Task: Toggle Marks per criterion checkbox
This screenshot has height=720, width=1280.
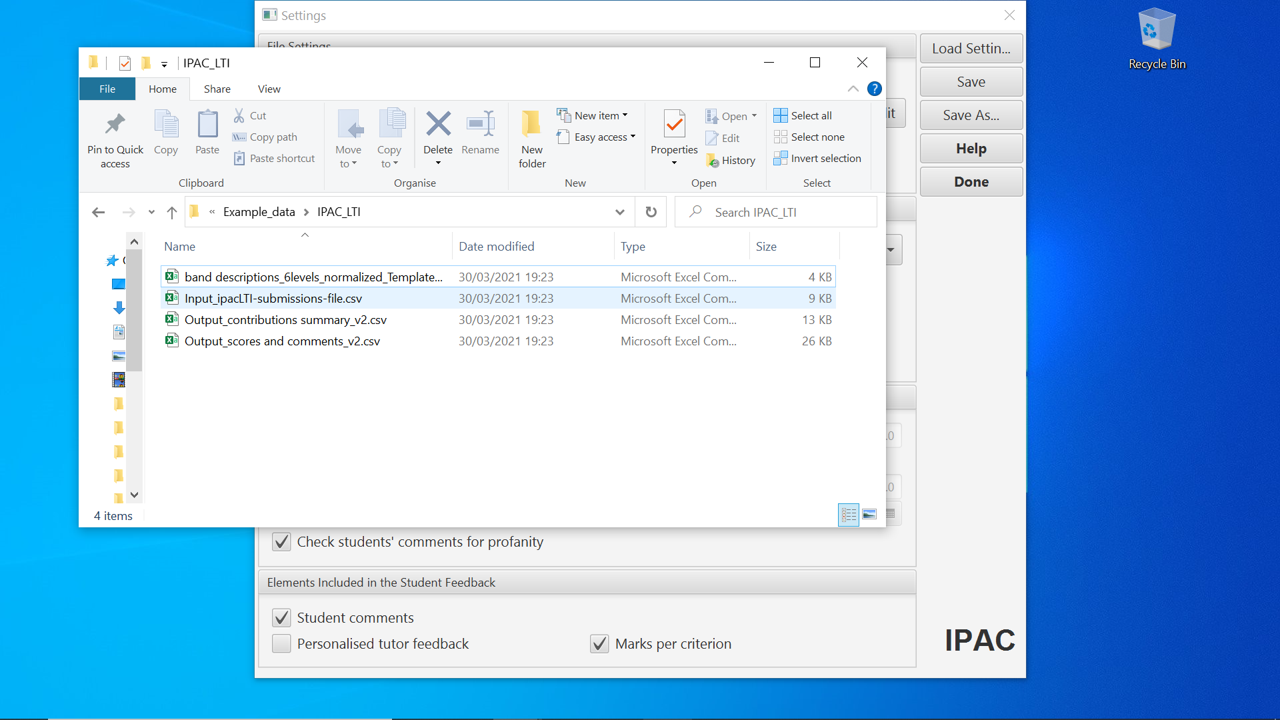Action: pyautogui.click(x=600, y=644)
